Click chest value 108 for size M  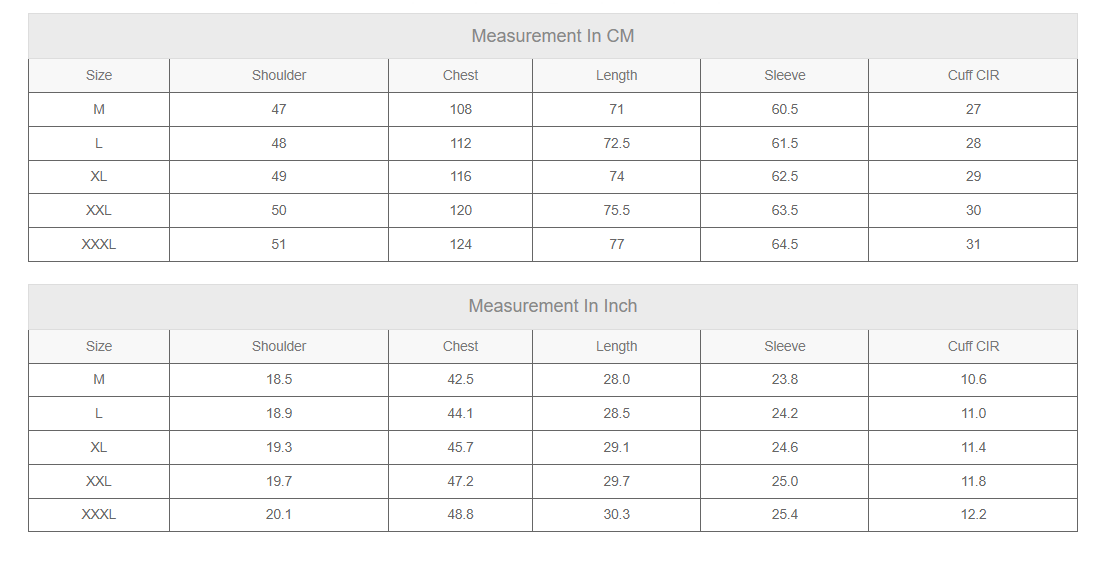point(460,109)
